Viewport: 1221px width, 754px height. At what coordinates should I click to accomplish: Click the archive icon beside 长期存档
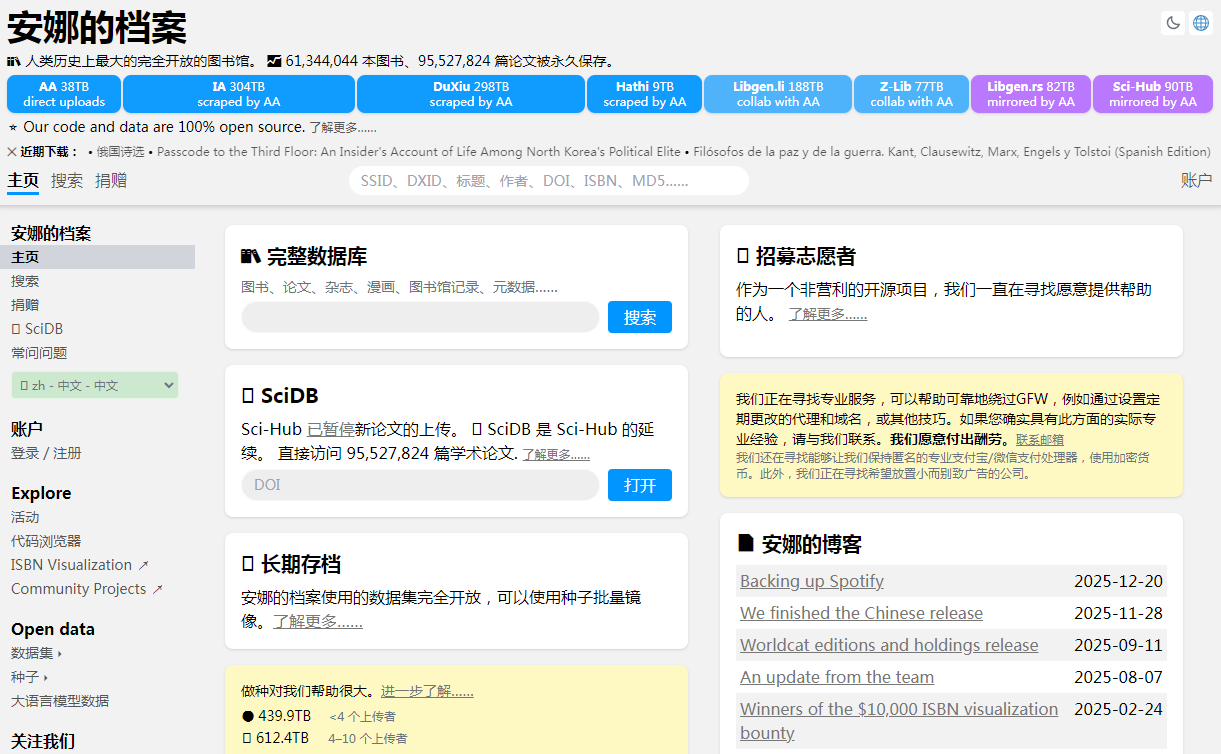pos(248,562)
